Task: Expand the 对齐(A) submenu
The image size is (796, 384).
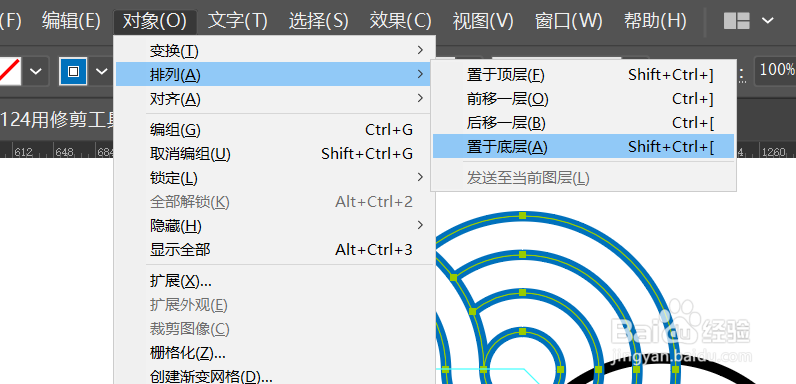Action: tap(276, 99)
